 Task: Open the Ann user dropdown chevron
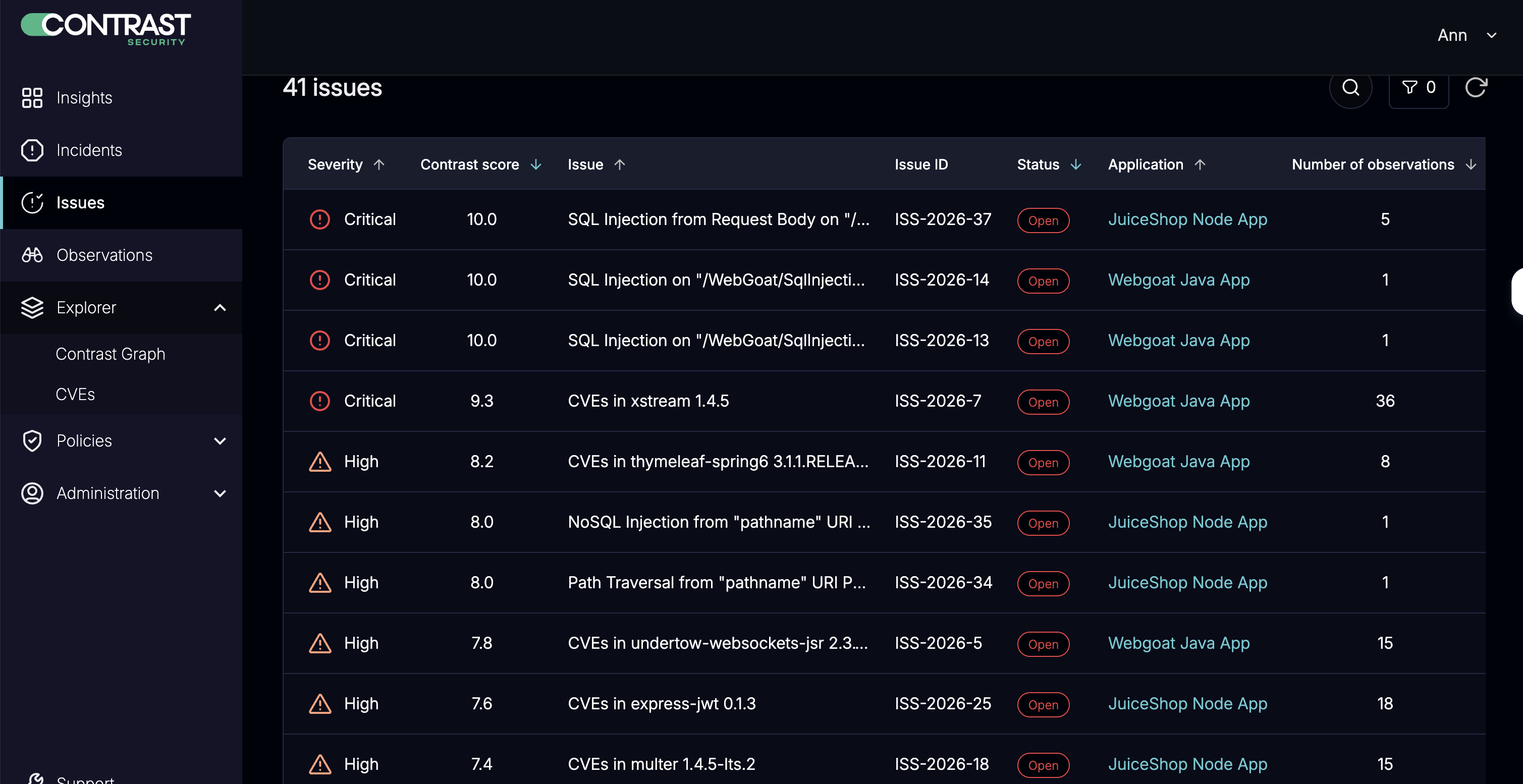pos(1492,35)
